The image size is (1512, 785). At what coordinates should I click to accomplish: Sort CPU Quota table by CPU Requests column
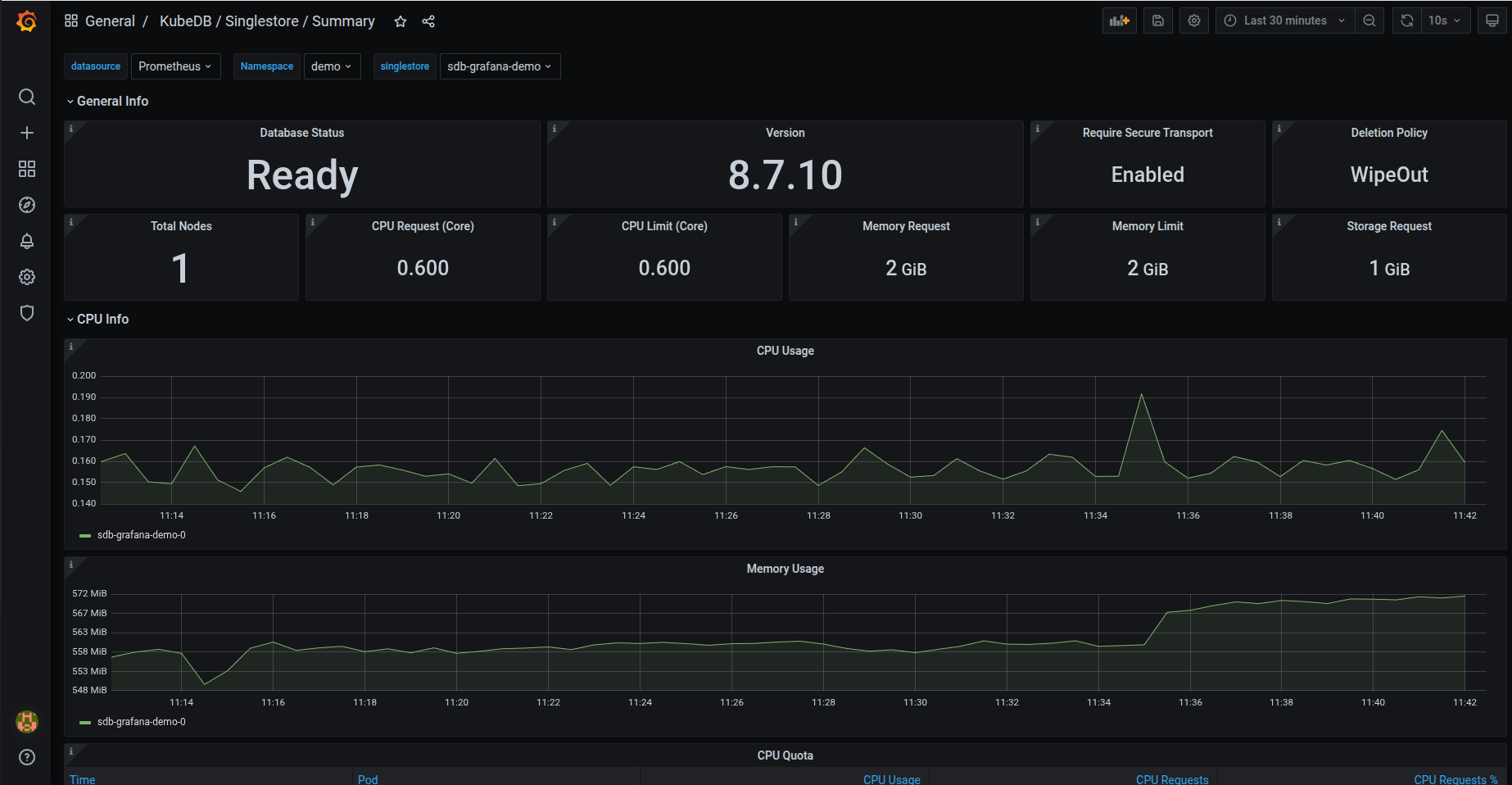click(x=1172, y=779)
